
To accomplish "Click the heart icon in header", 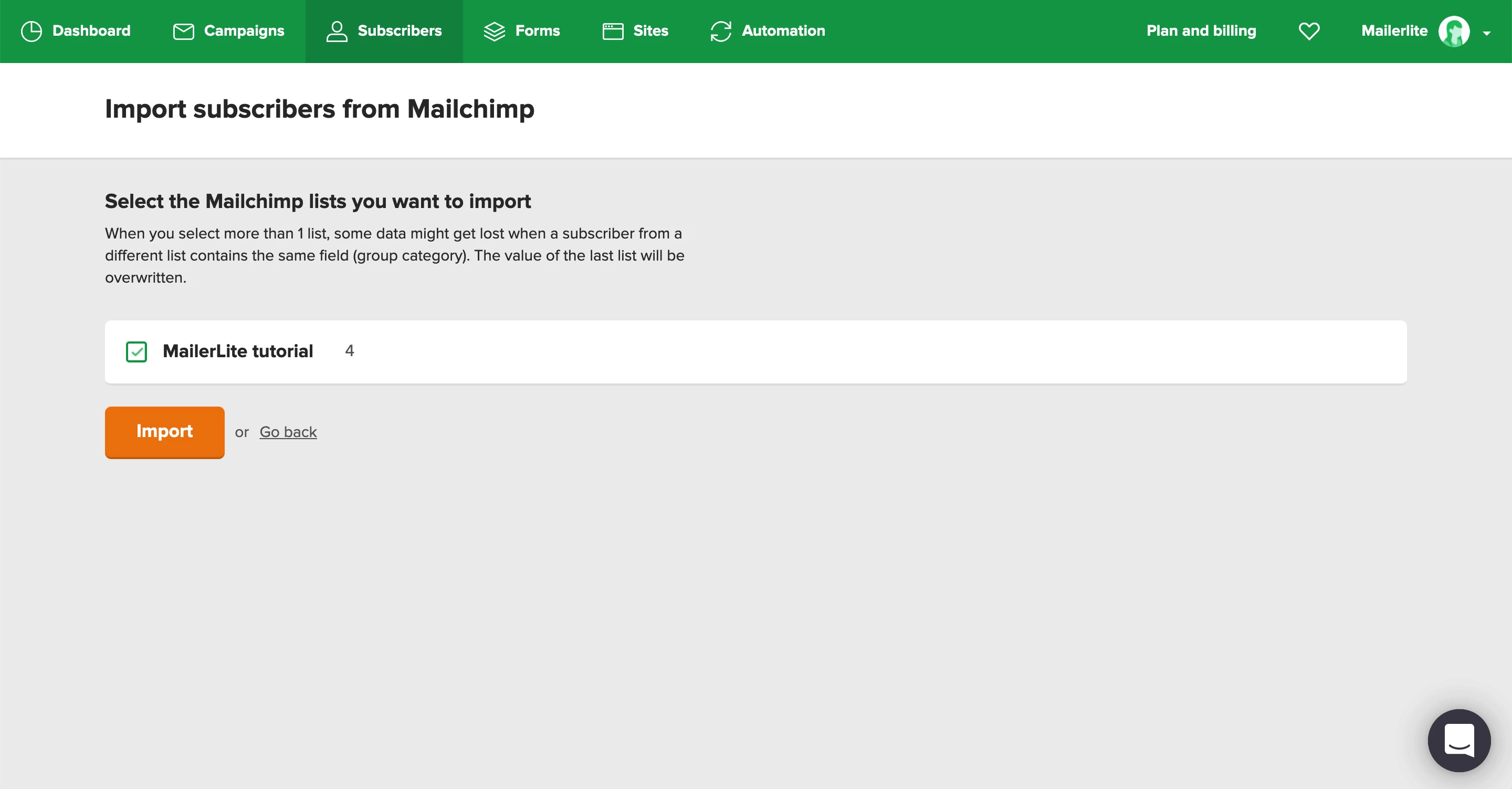I will [1308, 31].
